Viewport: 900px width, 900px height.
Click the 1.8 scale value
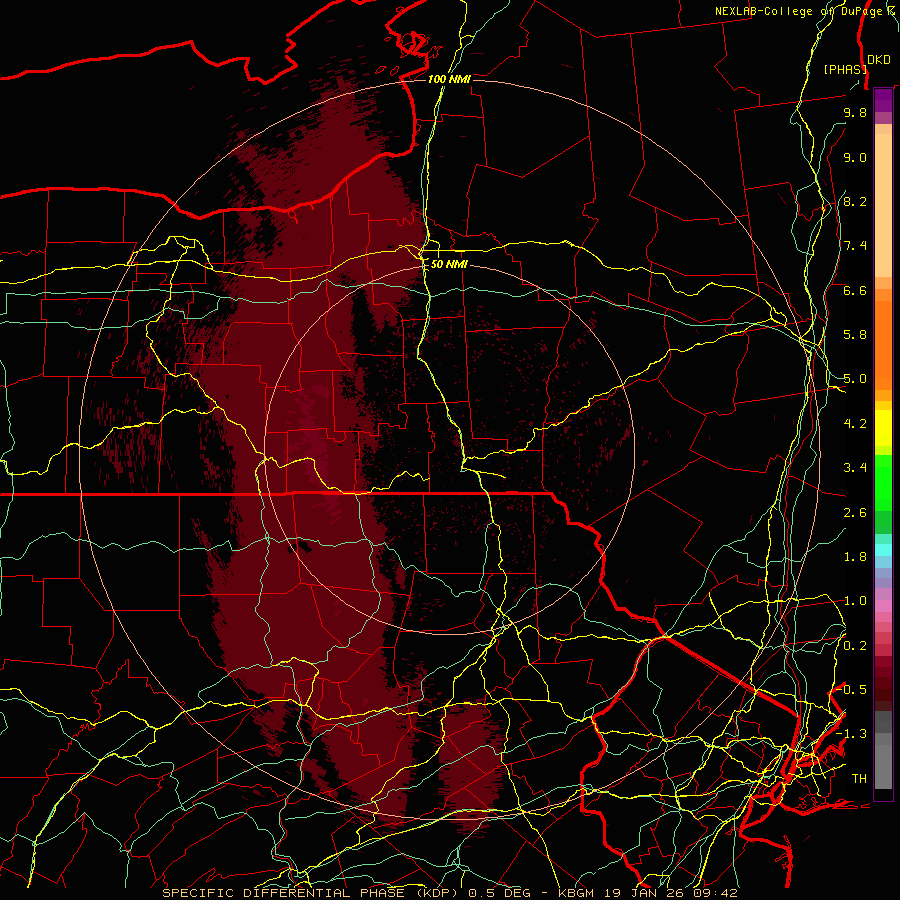pyautogui.click(x=855, y=557)
